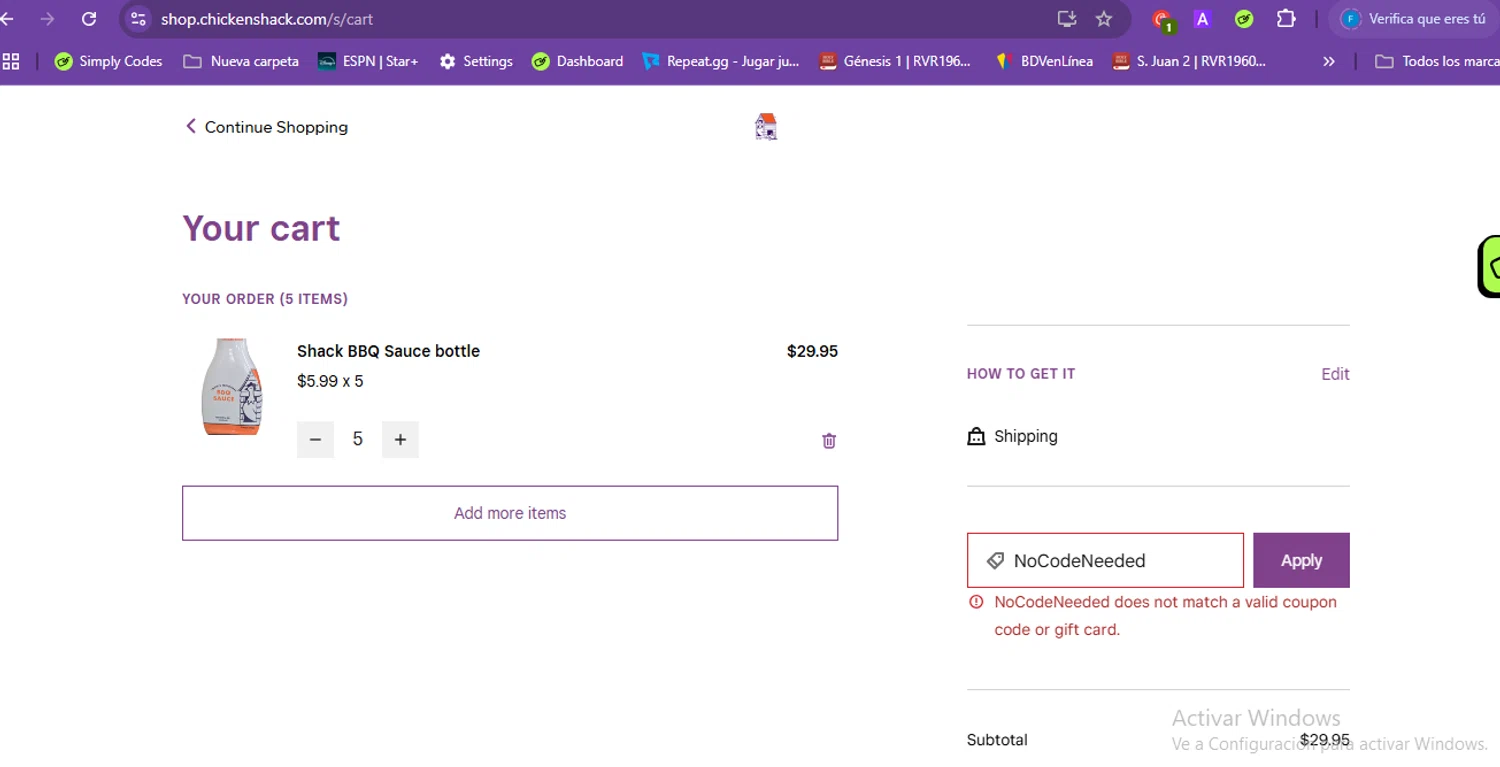Click the $5.99 x 5 price text
Viewport: 1500px width, 767px height.
[330, 381]
